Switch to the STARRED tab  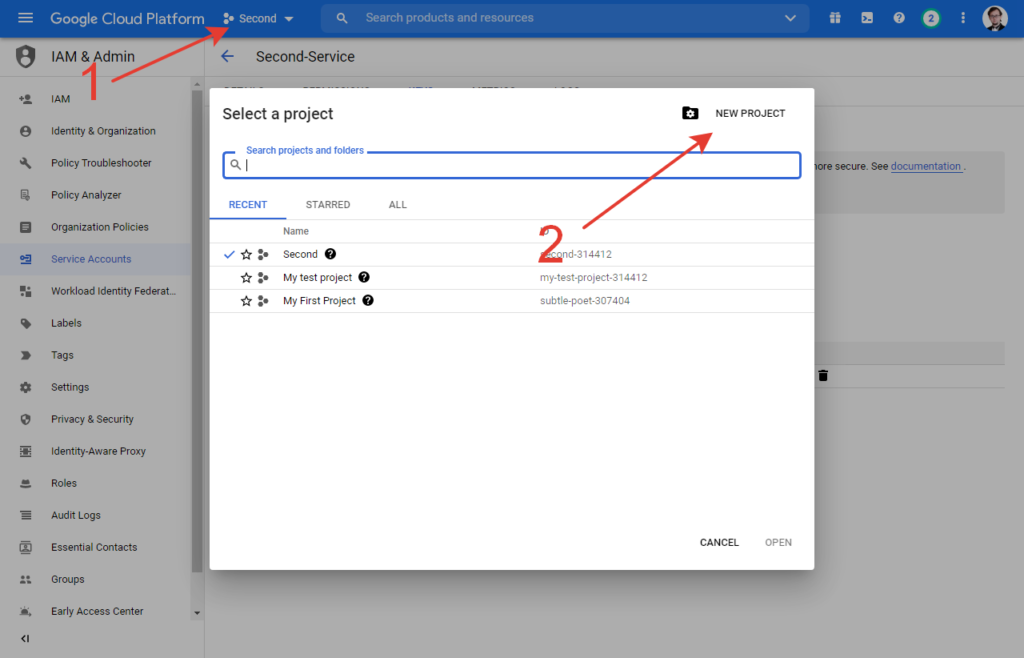pyautogui.click(x=328, y=205)
